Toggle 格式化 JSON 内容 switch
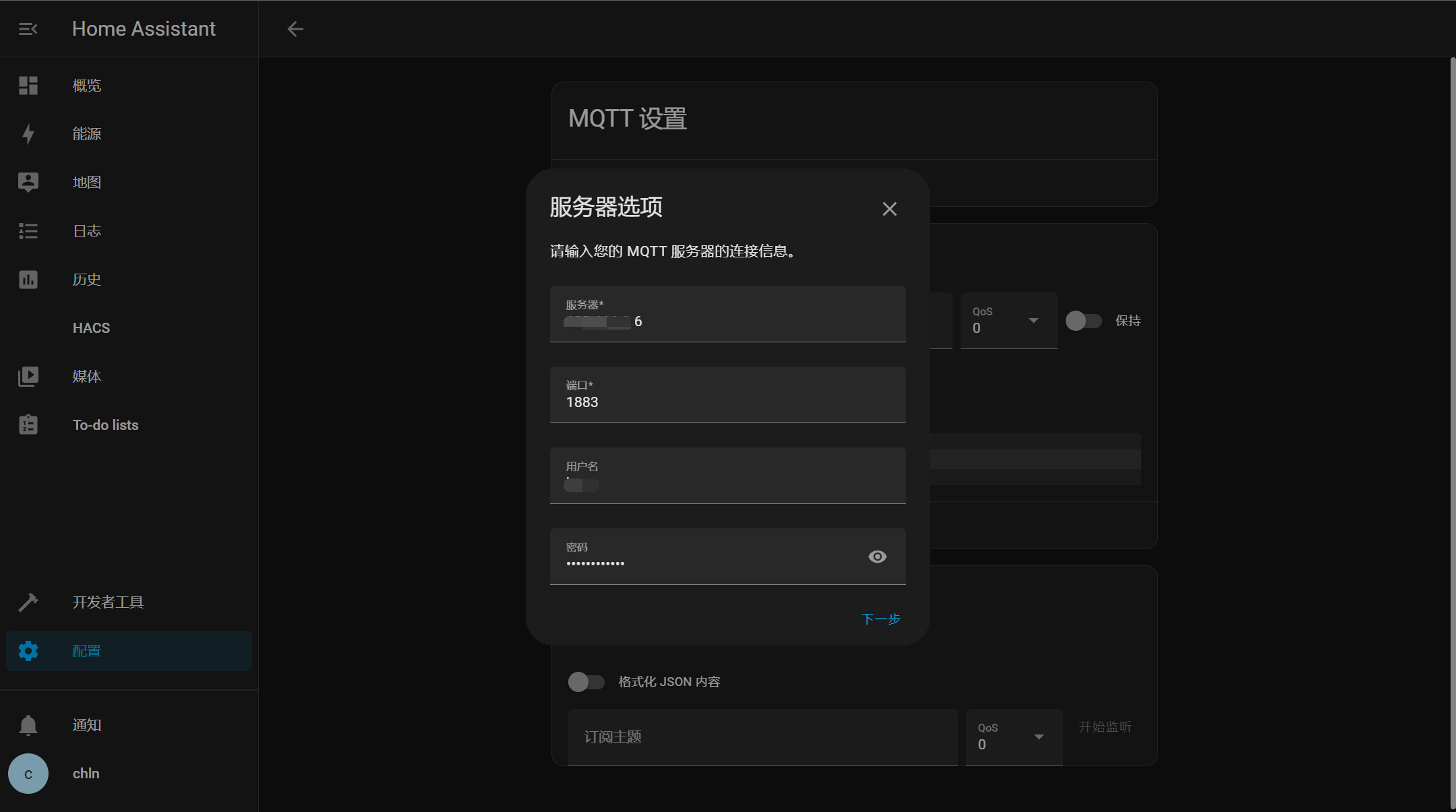Image resolution: width=1456 pixels, height=812 pixels. 586,682
